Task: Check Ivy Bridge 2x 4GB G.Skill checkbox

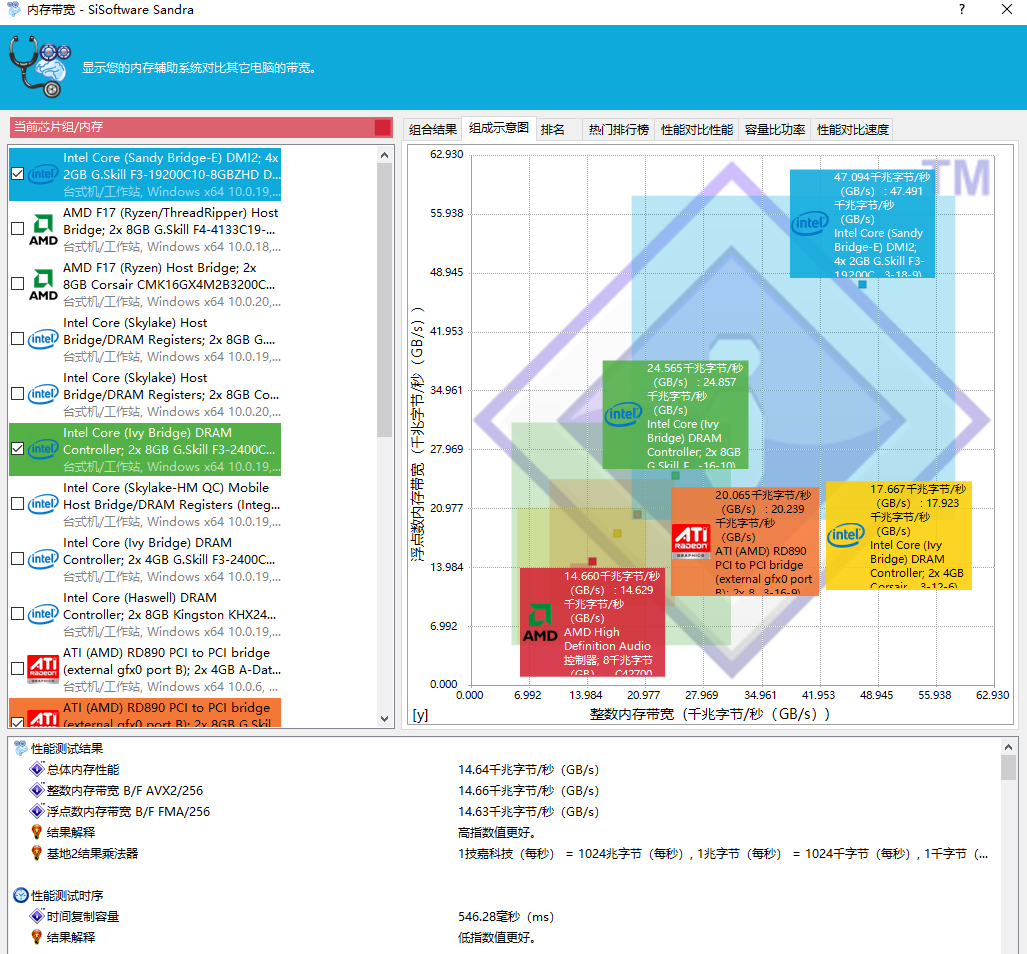Action: [x=18, y=559]
